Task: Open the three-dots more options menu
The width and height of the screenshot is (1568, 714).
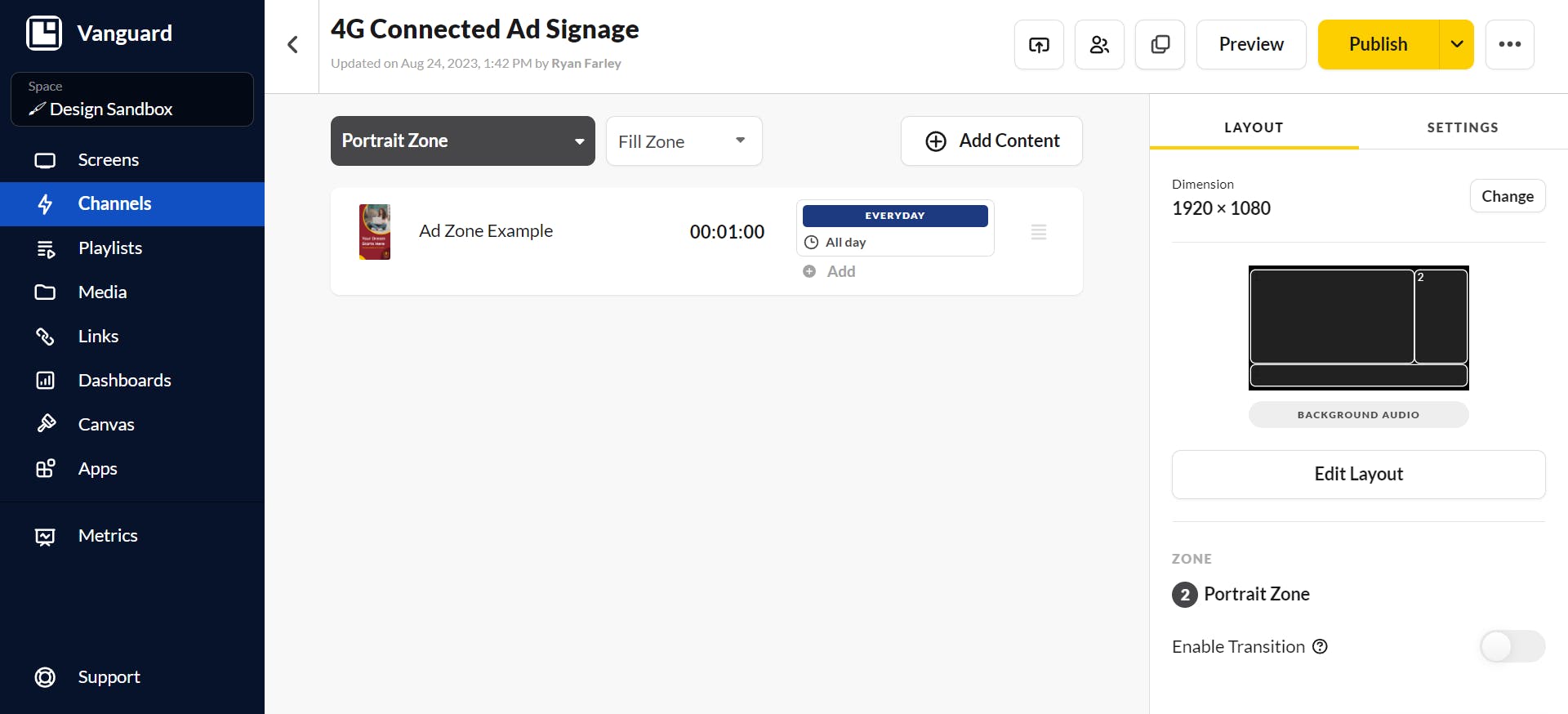Action: coord(1509,44)
